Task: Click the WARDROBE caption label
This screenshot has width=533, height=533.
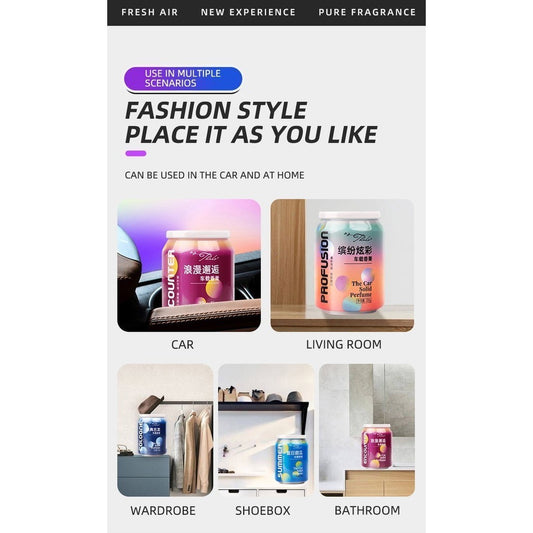Action: 163,511
